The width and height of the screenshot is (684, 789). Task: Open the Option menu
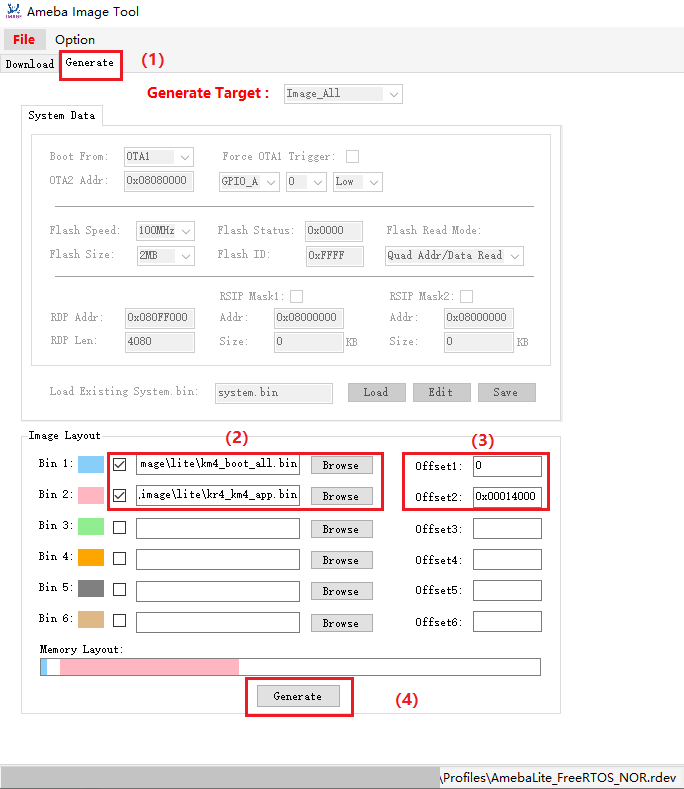[75, 39]
